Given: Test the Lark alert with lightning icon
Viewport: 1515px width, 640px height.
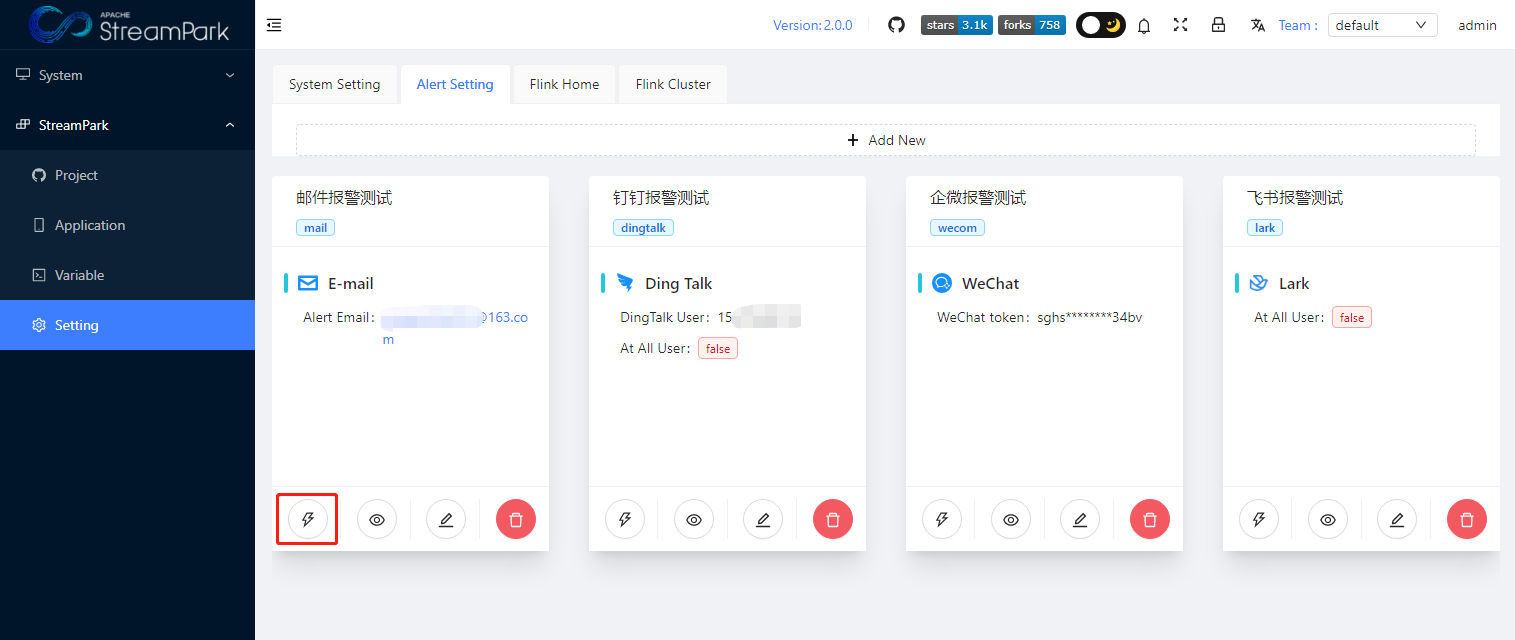Looking at the screenshot, I should point(1259,519).
